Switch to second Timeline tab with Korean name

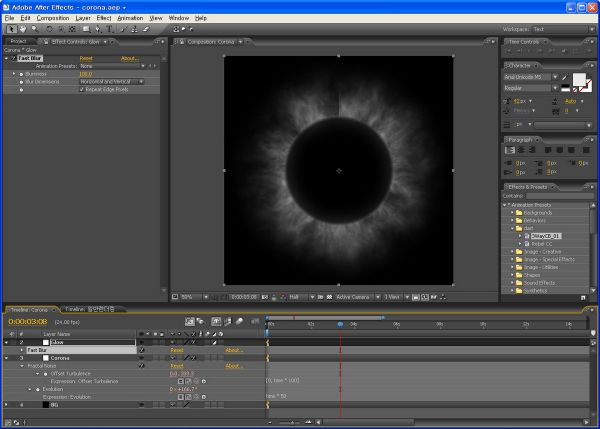(x=90, y=309)
